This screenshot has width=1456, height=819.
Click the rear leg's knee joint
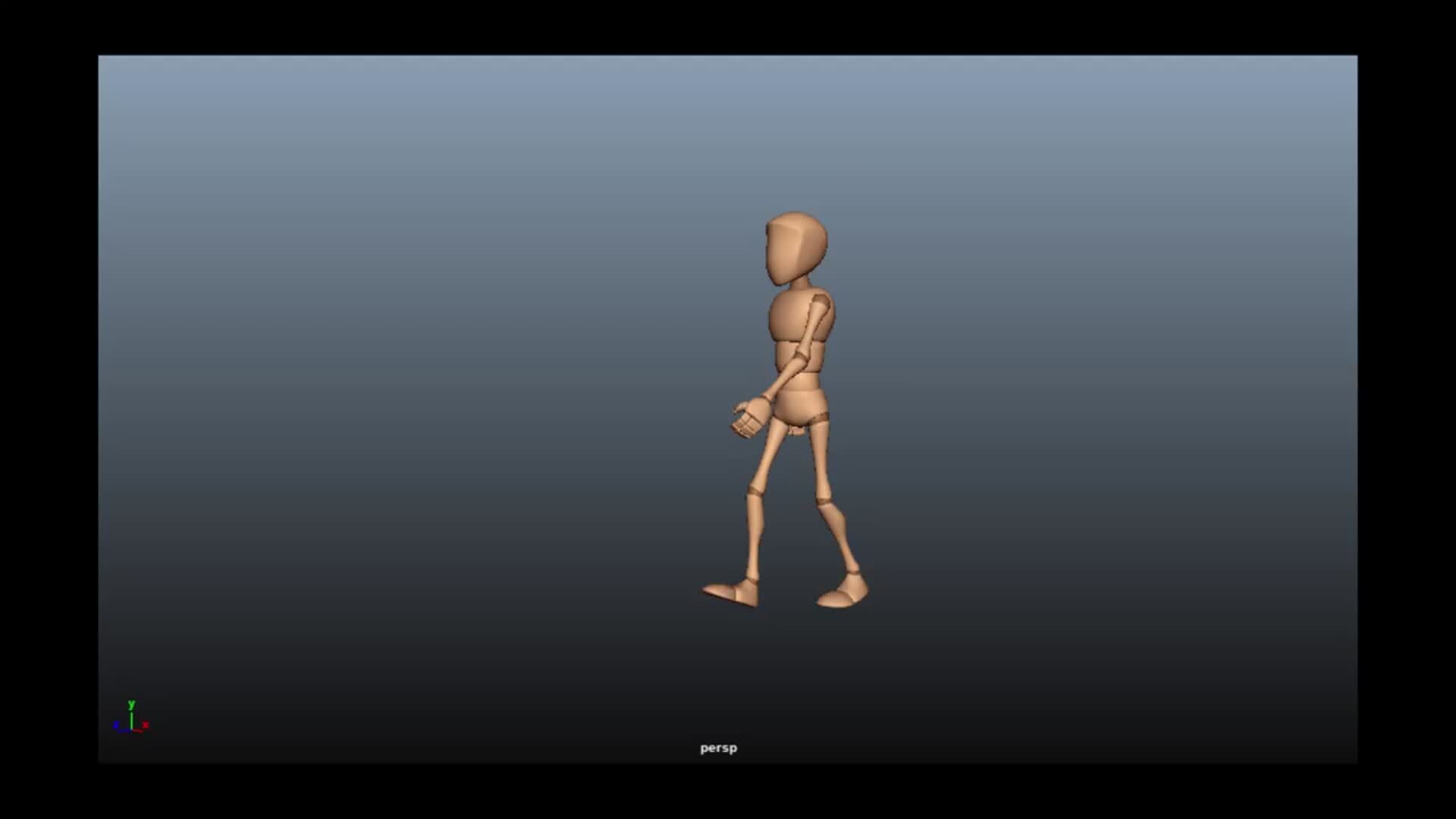(x=824, y=500)
